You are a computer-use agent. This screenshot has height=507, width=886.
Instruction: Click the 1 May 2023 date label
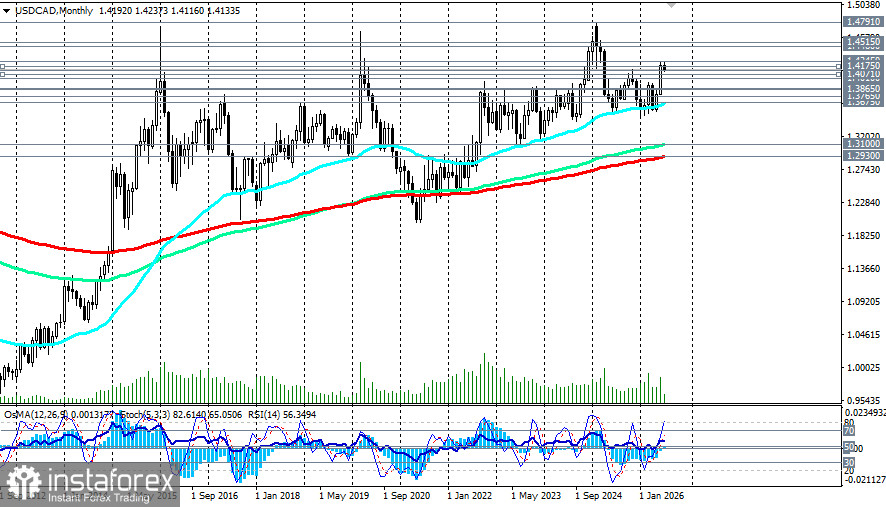(x=536, y=496)
